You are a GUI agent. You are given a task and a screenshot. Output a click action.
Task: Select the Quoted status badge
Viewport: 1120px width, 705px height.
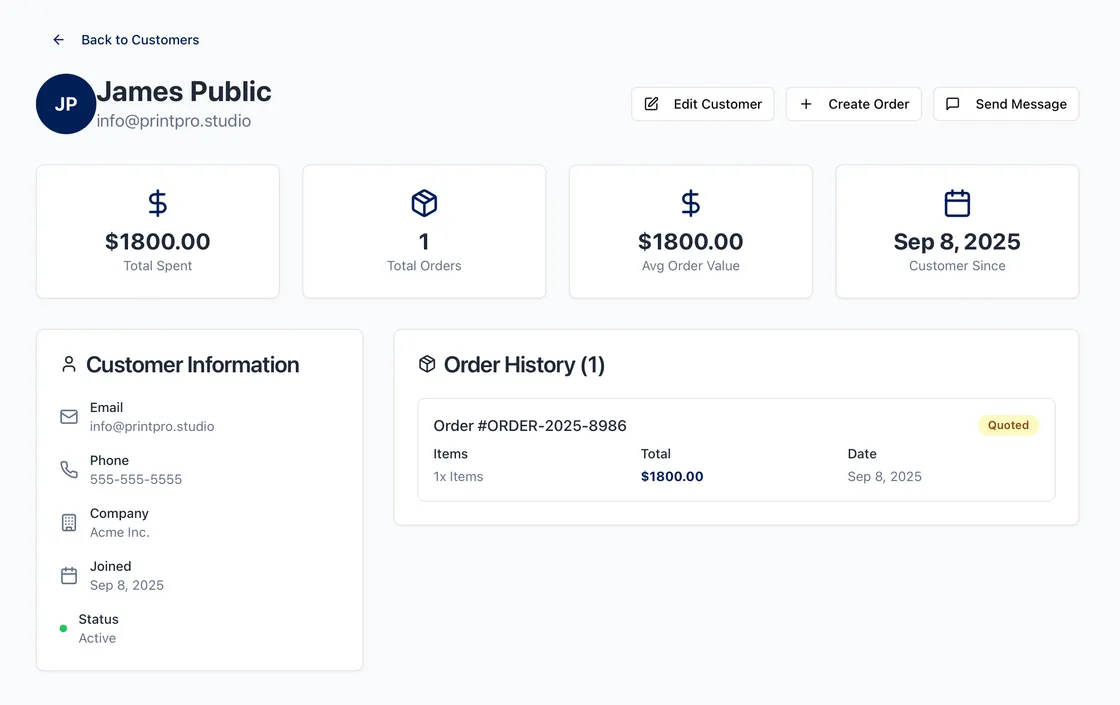tap(1008, 424)
